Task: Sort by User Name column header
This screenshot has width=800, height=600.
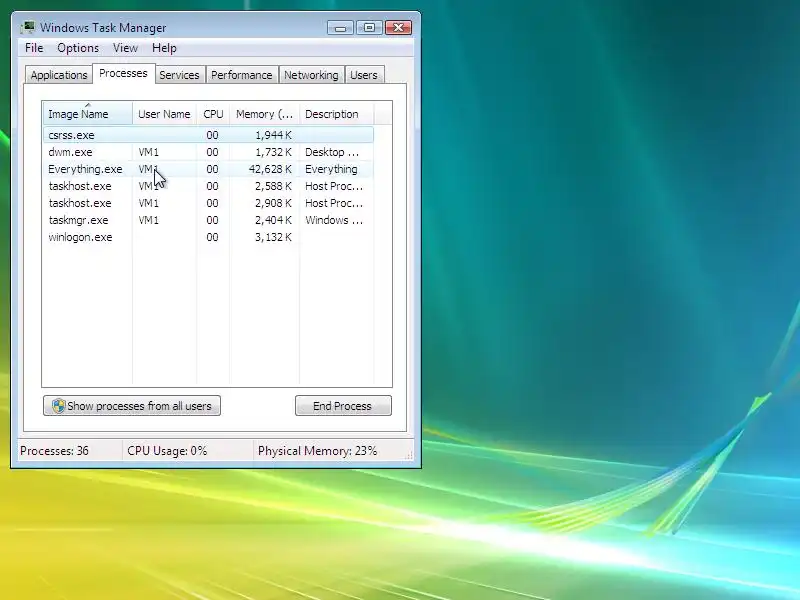Action: (x=164, y=114)
